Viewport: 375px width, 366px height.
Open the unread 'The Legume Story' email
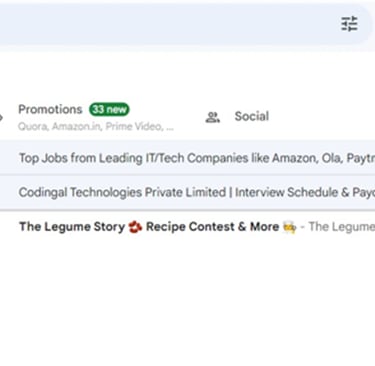[187, 227]
